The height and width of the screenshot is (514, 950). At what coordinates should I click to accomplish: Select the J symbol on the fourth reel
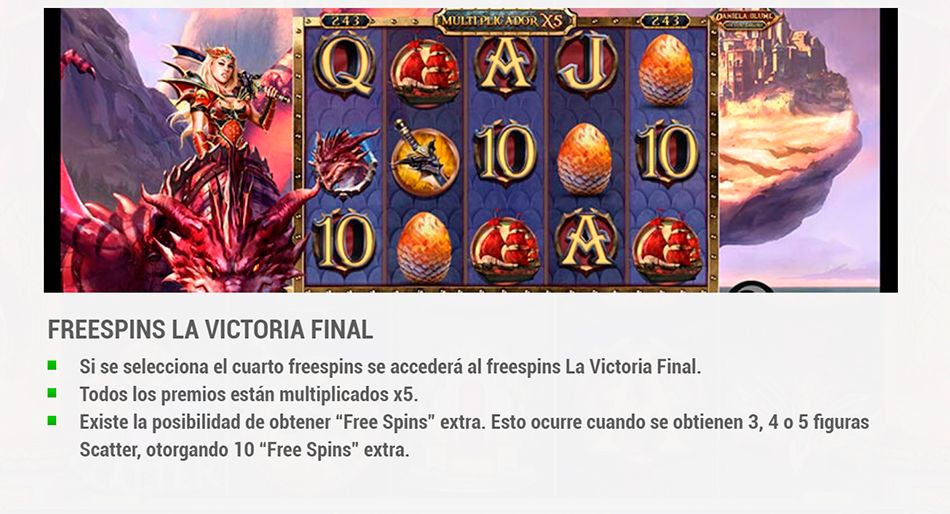585,67
